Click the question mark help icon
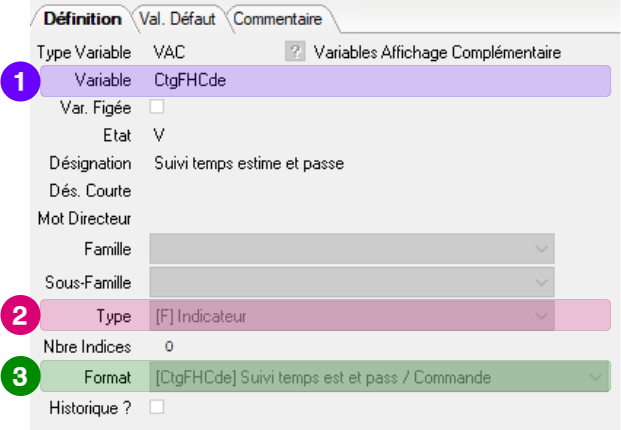This screenshot has width=621, height=430. point(294,52)
